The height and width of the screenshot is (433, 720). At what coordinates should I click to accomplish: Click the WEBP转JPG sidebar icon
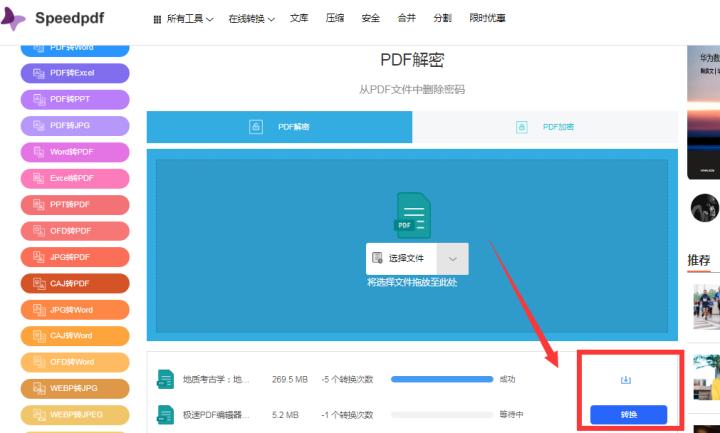(39, 388)
